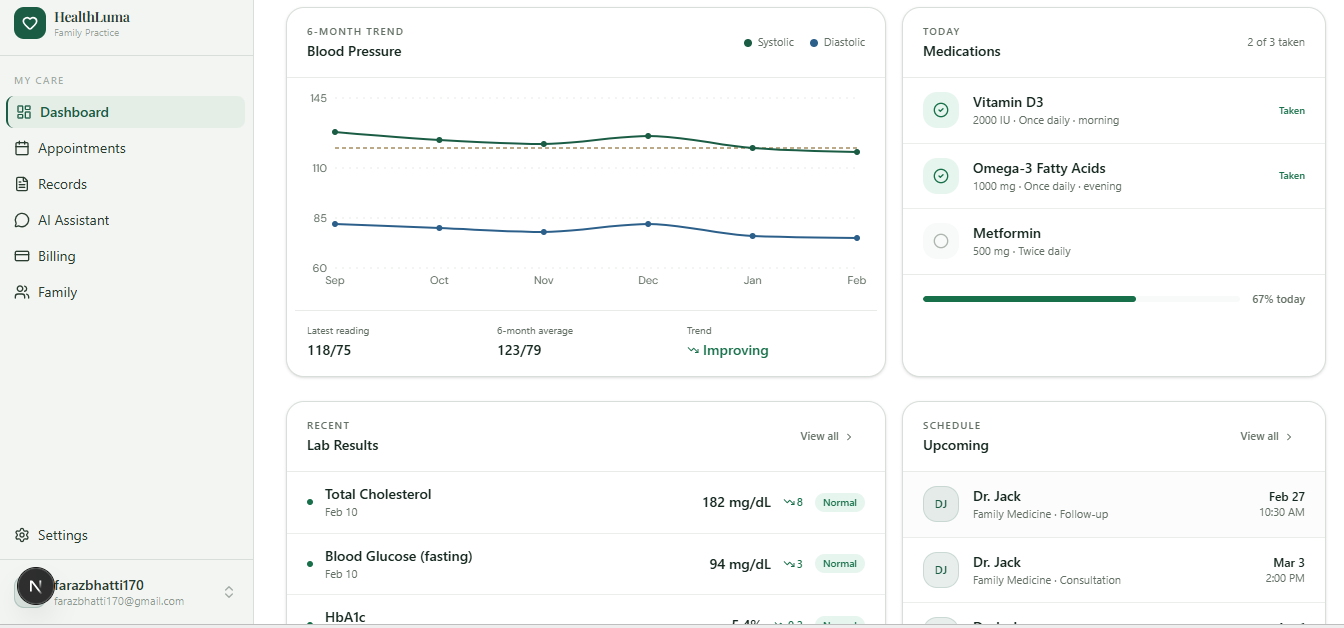Screen dimensions: 1344x628
Task: Click the Settings gear icon
Action: pos(22,535)
